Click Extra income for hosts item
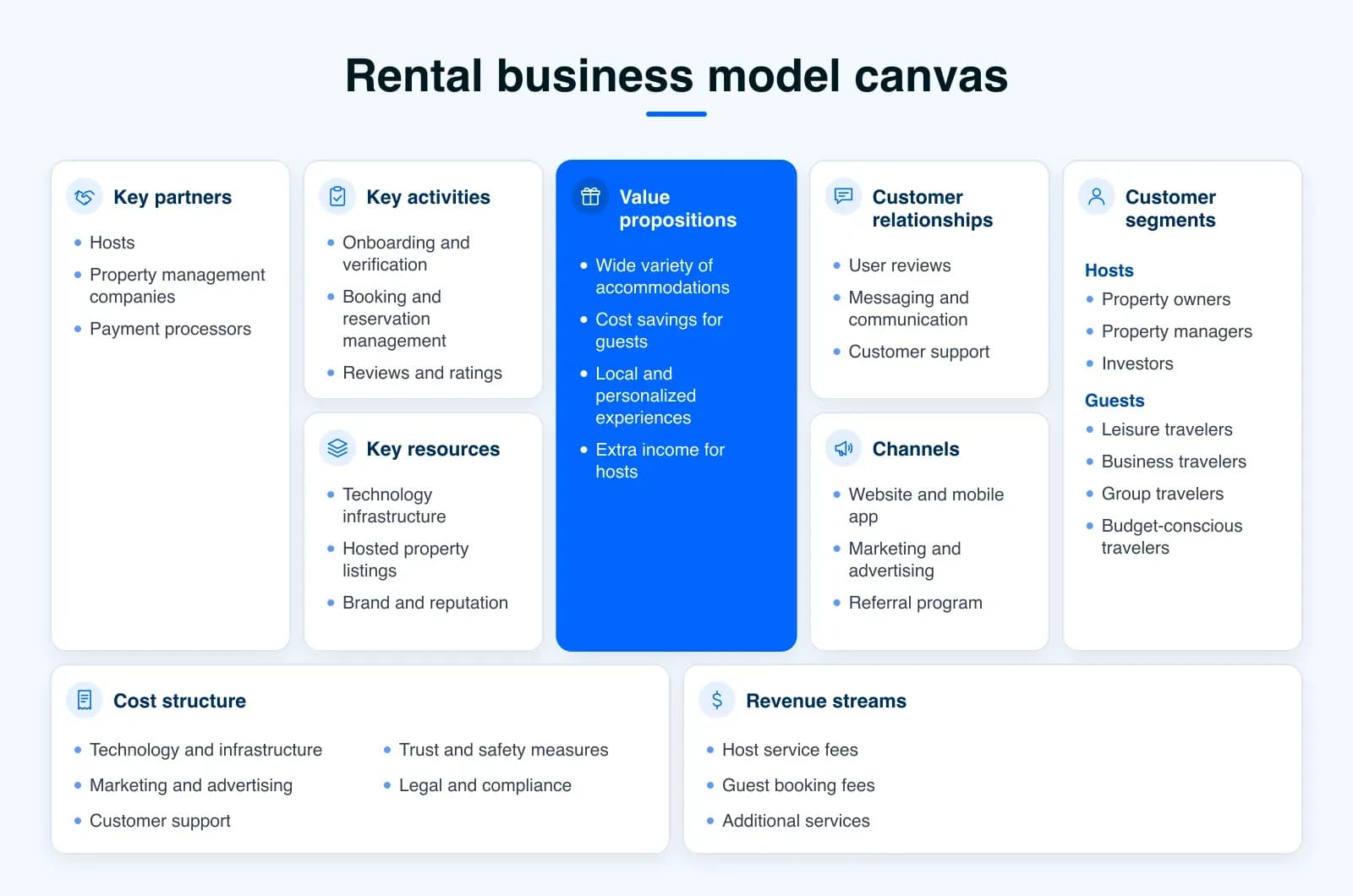The image size is (1353, 896). 660,461
